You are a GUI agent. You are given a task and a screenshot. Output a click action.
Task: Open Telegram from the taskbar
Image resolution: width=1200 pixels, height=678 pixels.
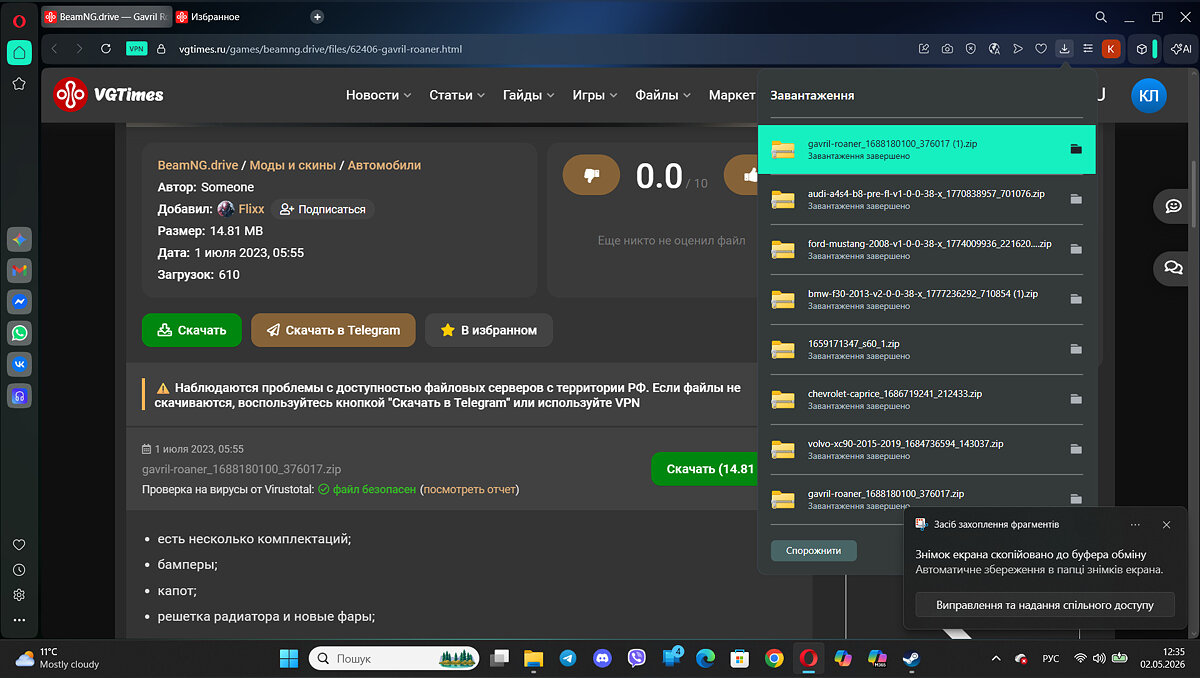pos(568,658)
